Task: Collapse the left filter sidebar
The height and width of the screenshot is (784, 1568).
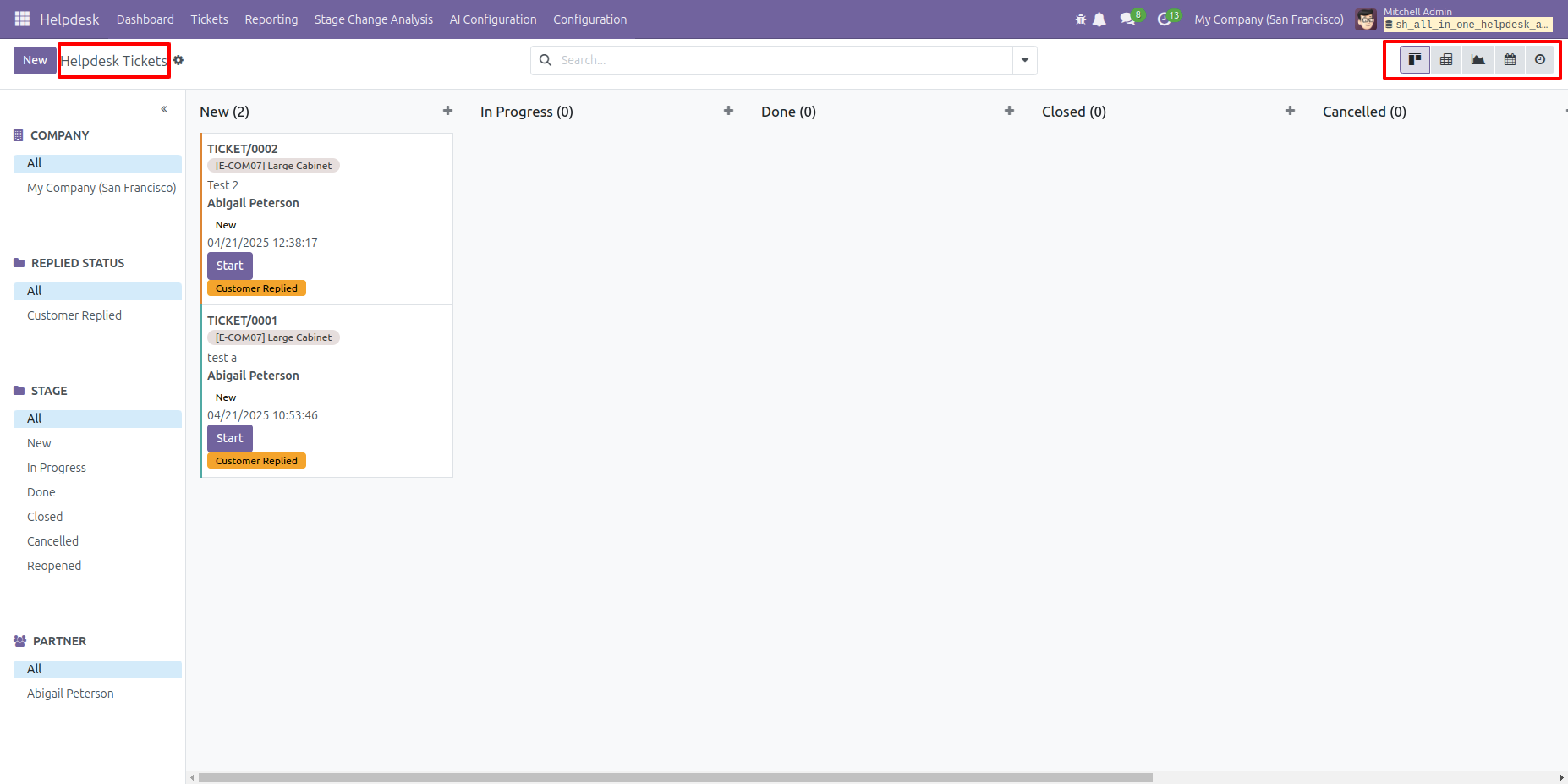Action: click(164, 109)
